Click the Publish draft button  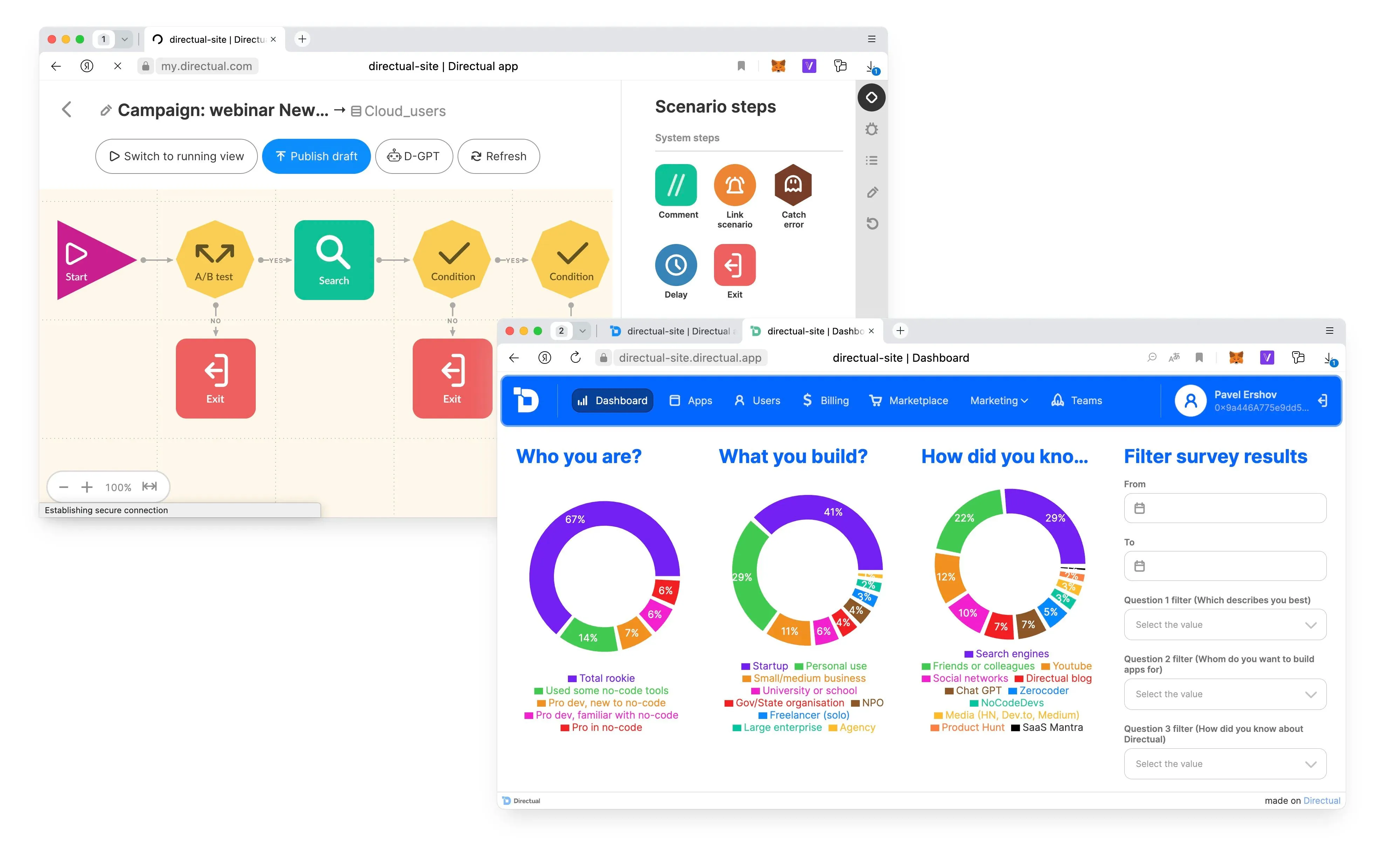tap(316, 156)
